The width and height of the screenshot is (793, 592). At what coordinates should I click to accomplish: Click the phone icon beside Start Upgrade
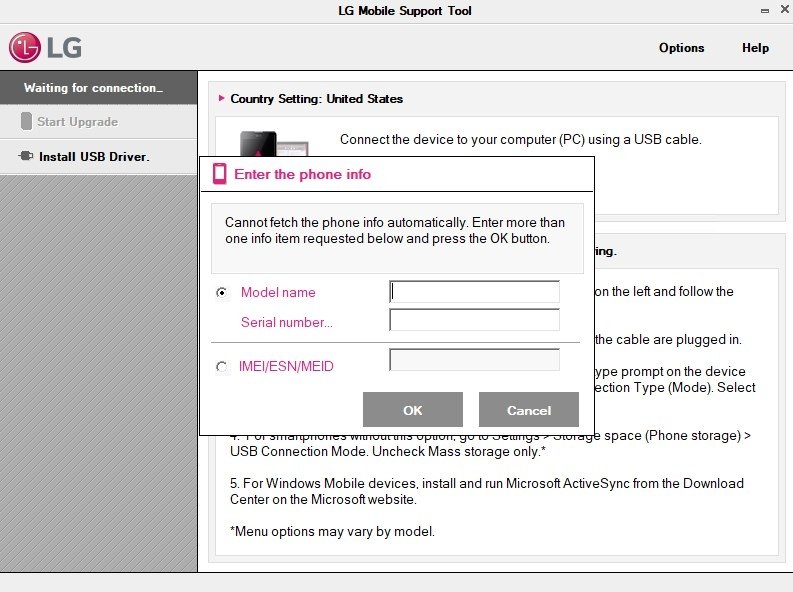[26, 121]
